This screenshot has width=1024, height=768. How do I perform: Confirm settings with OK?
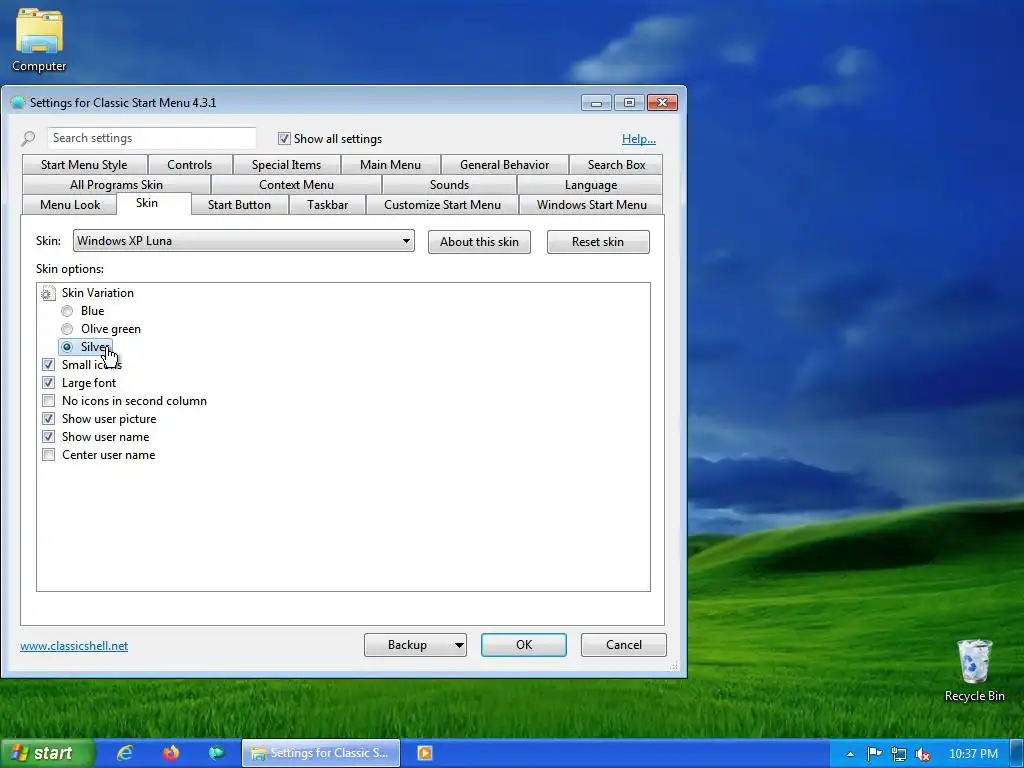(524, 645)
